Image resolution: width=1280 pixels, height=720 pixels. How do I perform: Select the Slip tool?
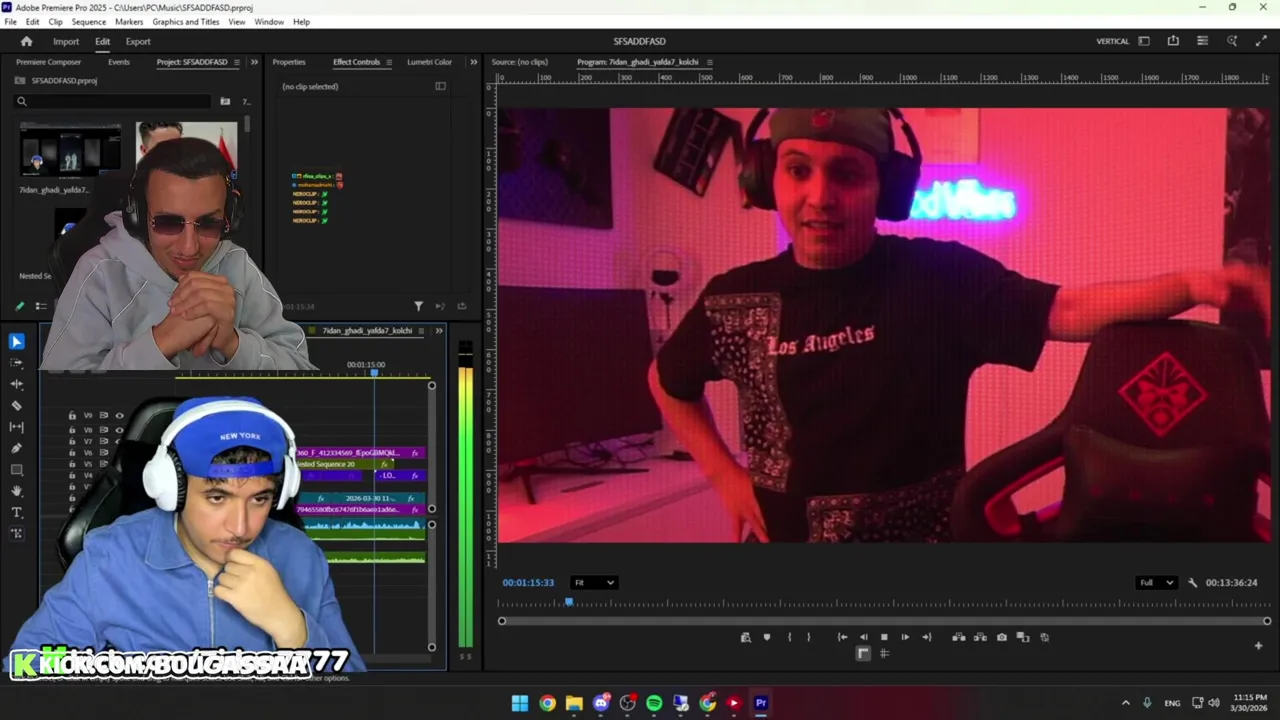[x=17, y=427]
